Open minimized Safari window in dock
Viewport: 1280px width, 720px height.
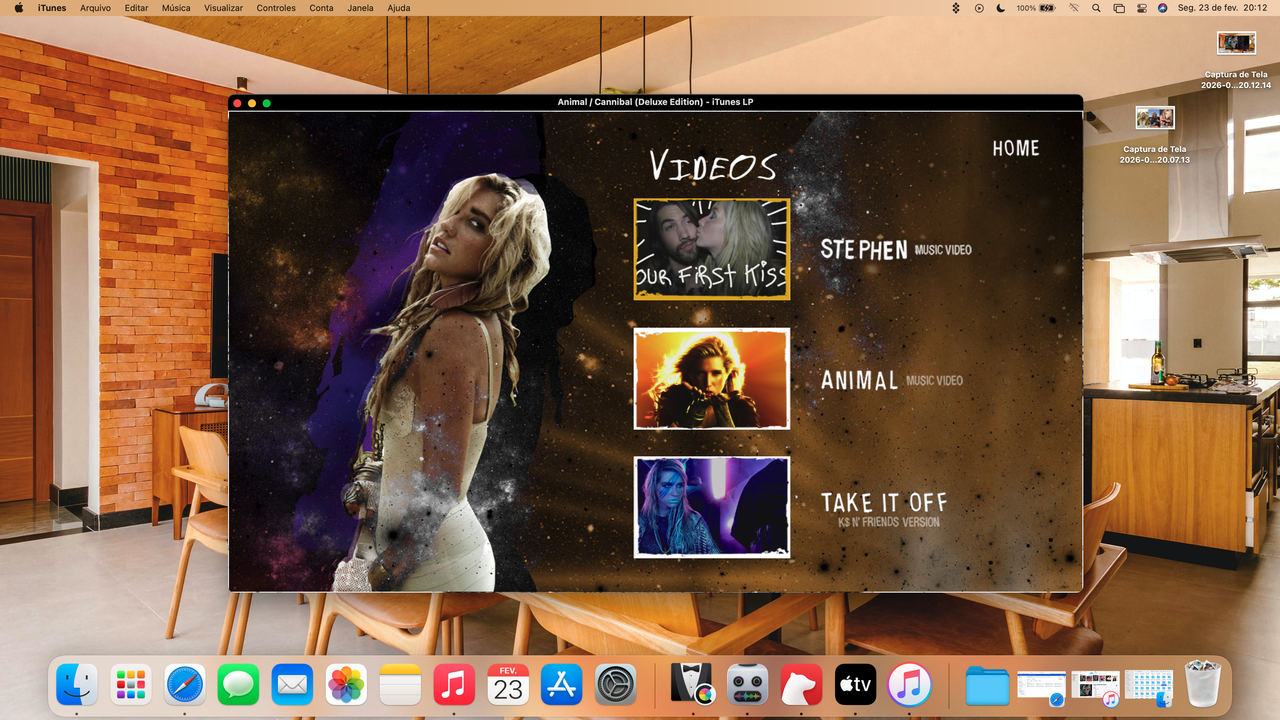[x=1041, y=685]
